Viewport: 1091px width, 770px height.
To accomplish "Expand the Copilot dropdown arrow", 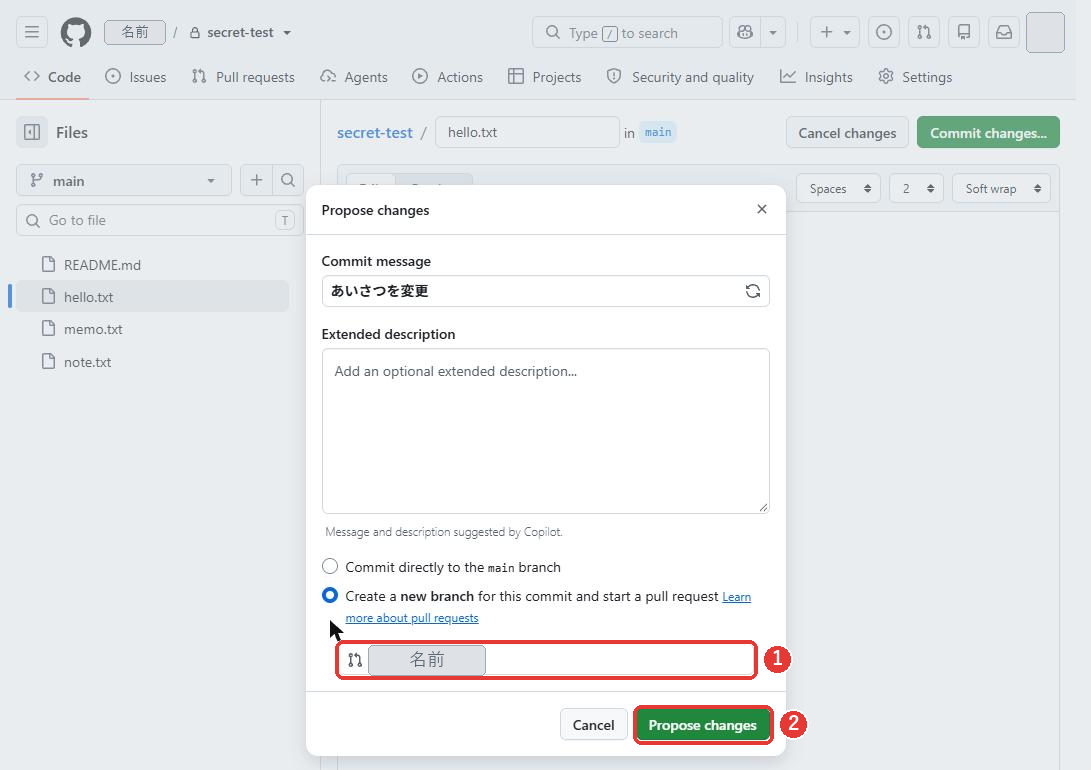I will click(x=773, y=32).
